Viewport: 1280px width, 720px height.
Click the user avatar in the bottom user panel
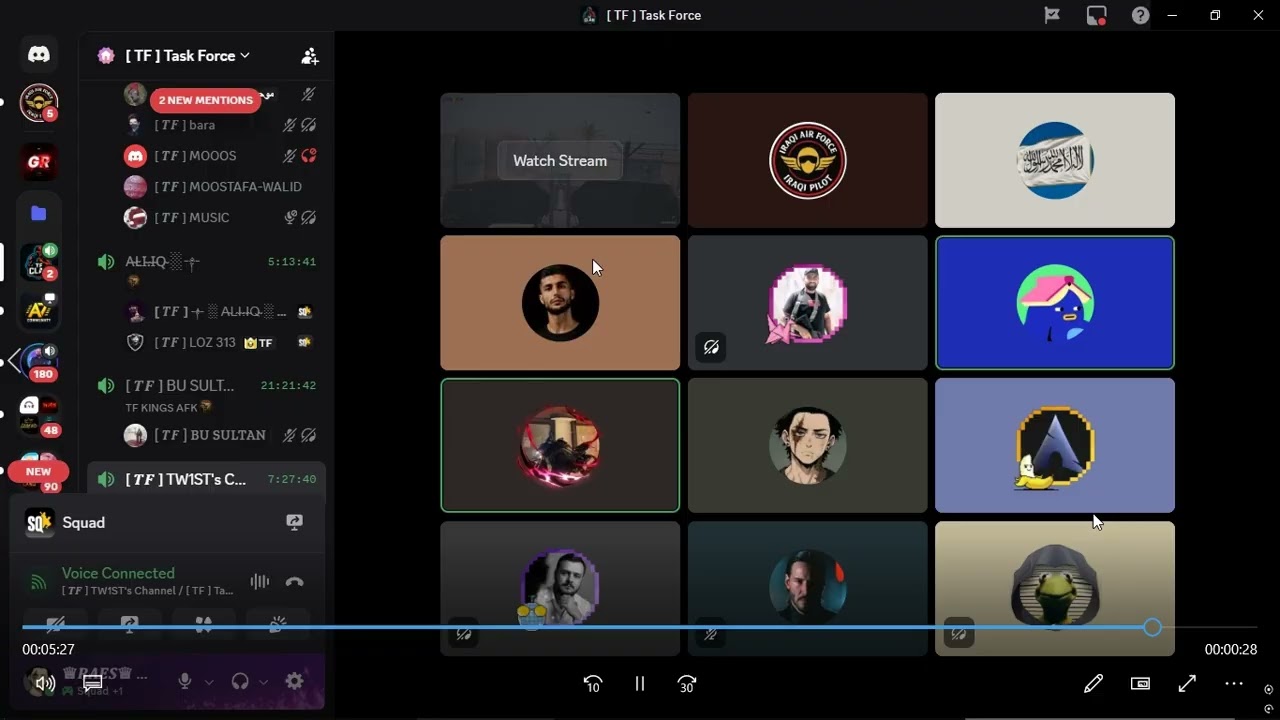(x=39, y=681)
